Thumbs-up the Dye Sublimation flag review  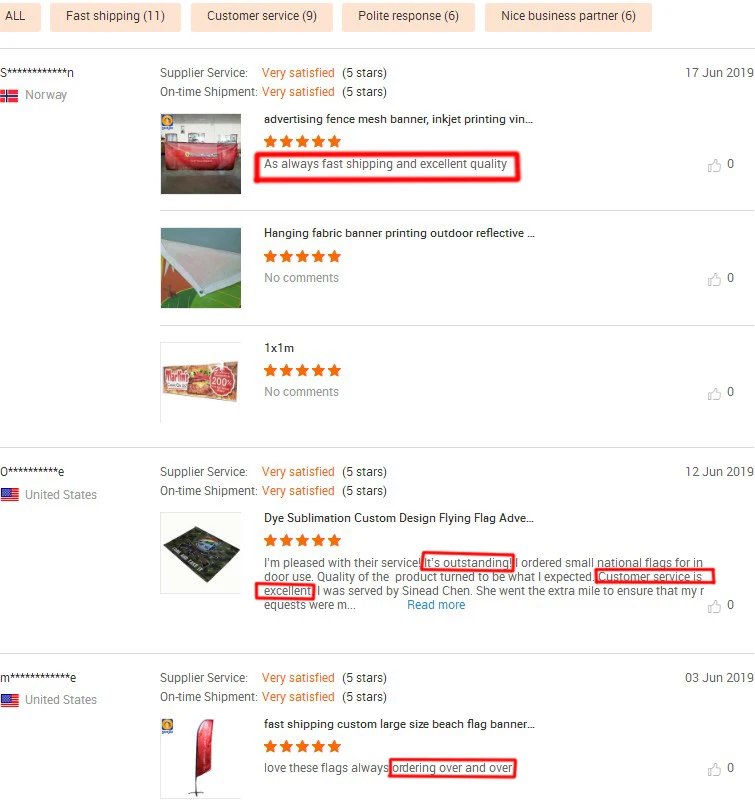pos(714,606)
